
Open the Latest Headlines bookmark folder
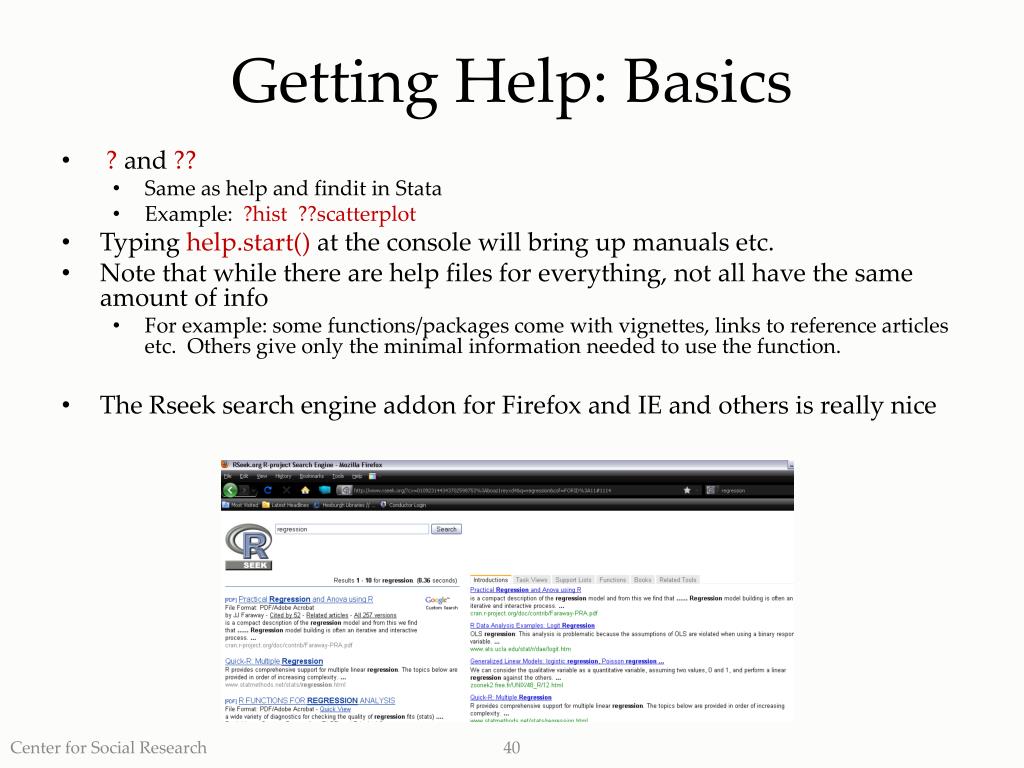[286, 505]
